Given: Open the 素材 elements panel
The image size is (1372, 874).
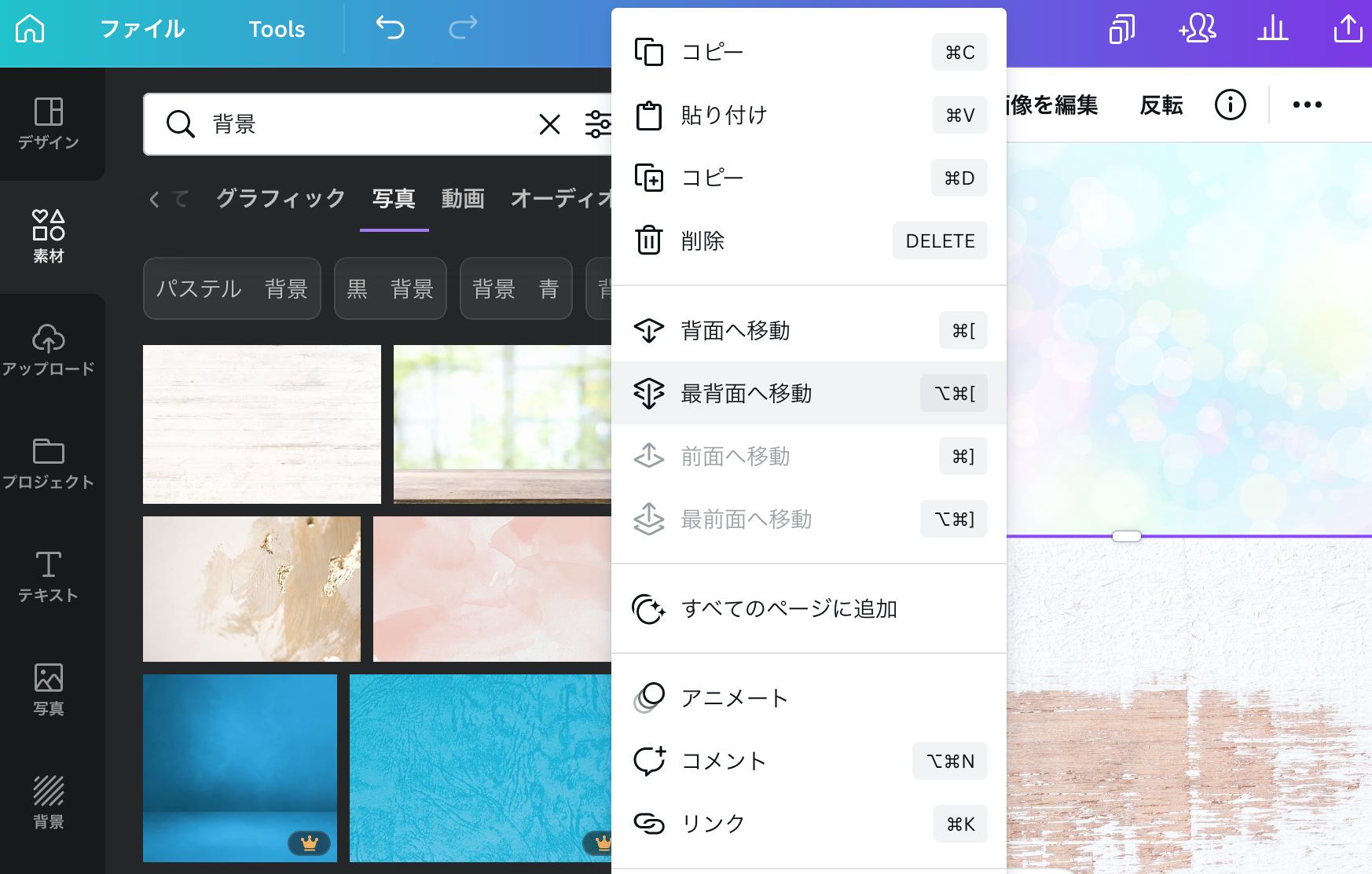Looking at the screenshot, I should [49, 237].
